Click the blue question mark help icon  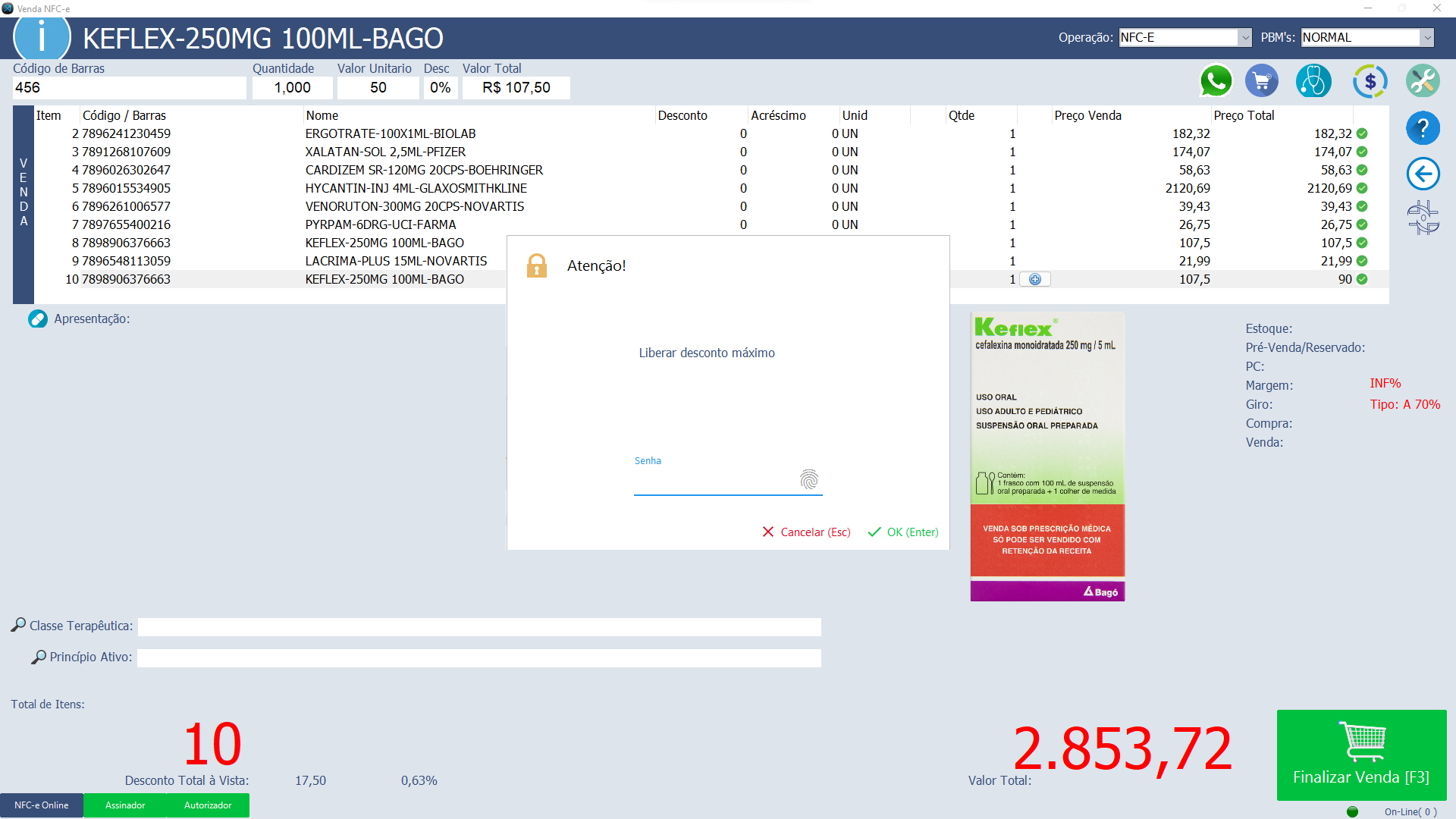pos(1423,128)
